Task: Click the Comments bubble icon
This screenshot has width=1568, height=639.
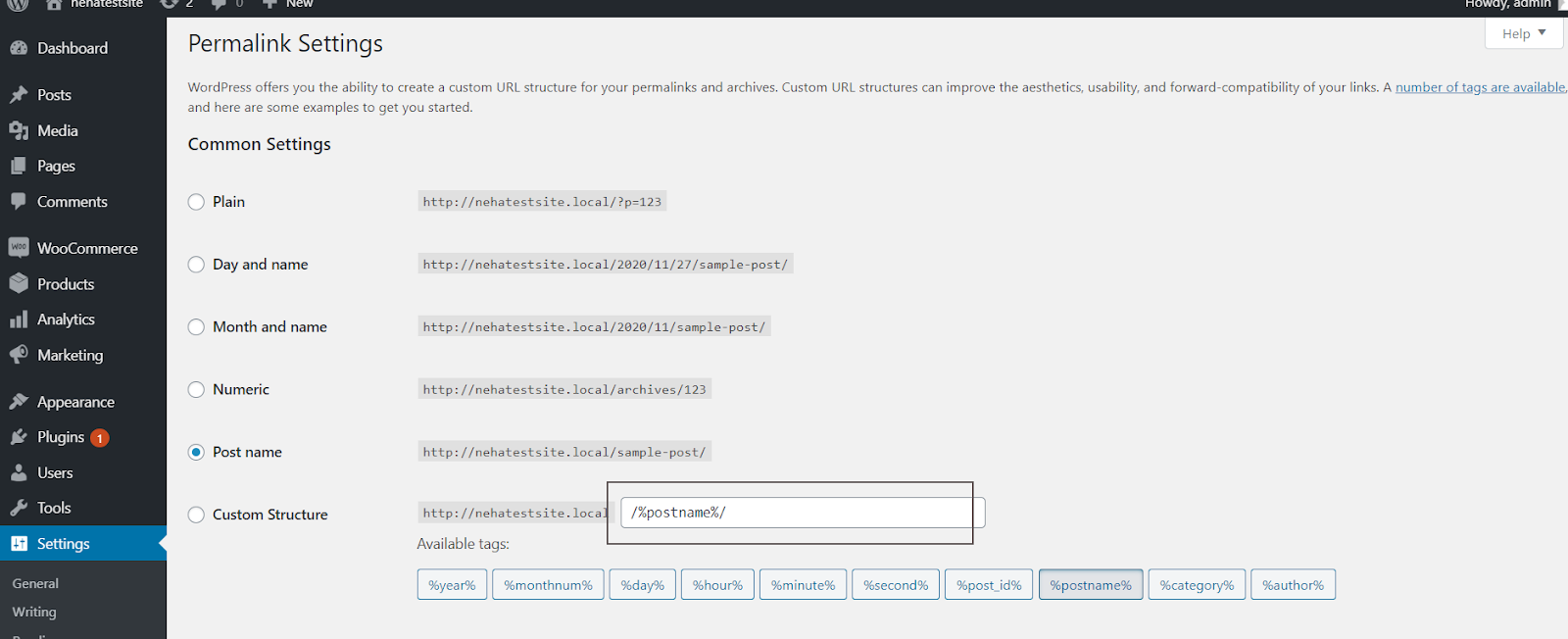Action: pos(19,201)
